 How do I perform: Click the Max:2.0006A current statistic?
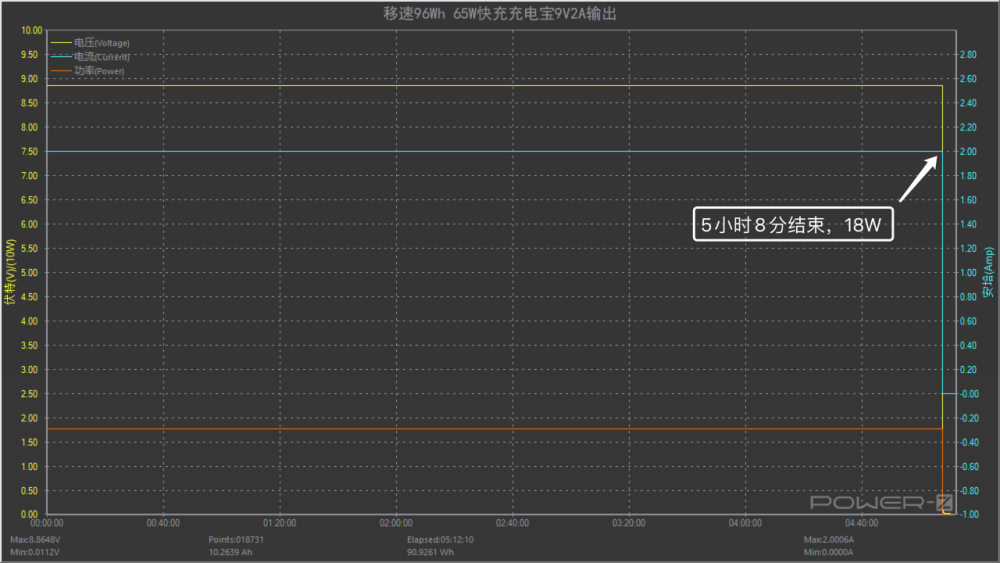click(829, 539)
